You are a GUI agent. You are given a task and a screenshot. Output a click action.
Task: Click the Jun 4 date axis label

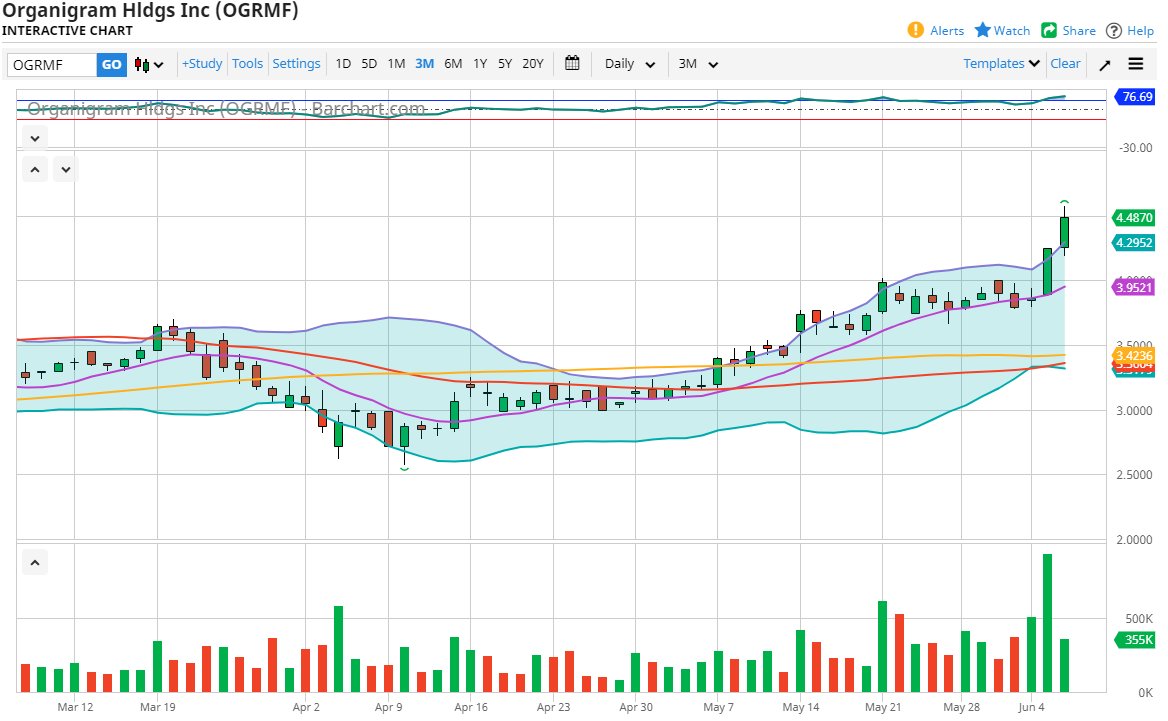click(x=1032, y=707)
